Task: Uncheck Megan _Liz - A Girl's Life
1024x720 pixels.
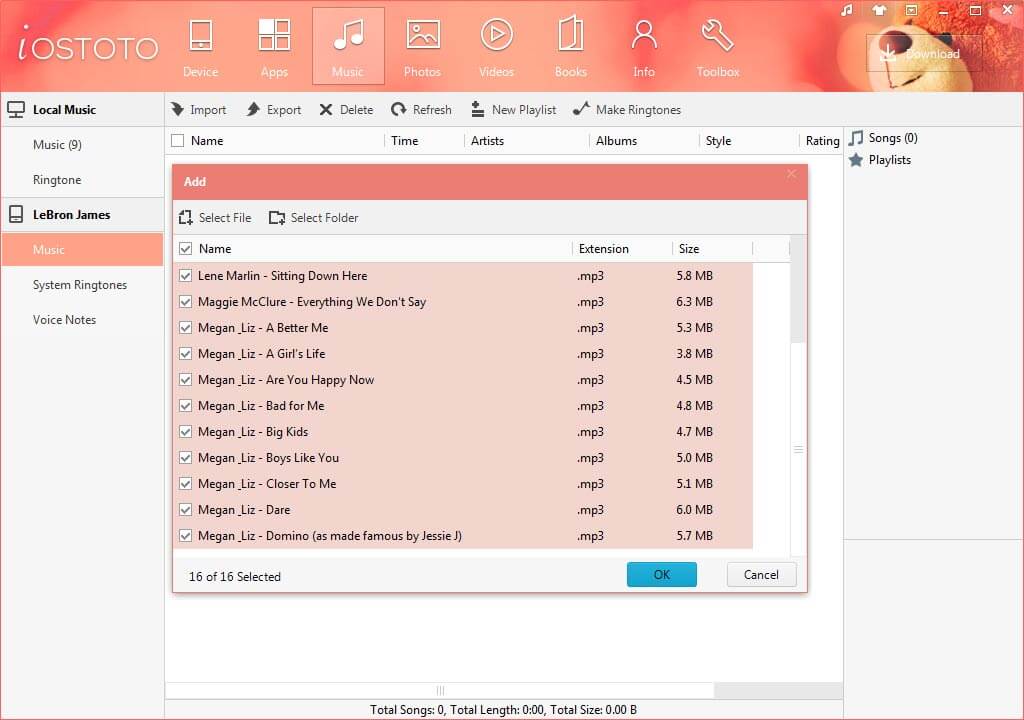Action: coord(185,353)
